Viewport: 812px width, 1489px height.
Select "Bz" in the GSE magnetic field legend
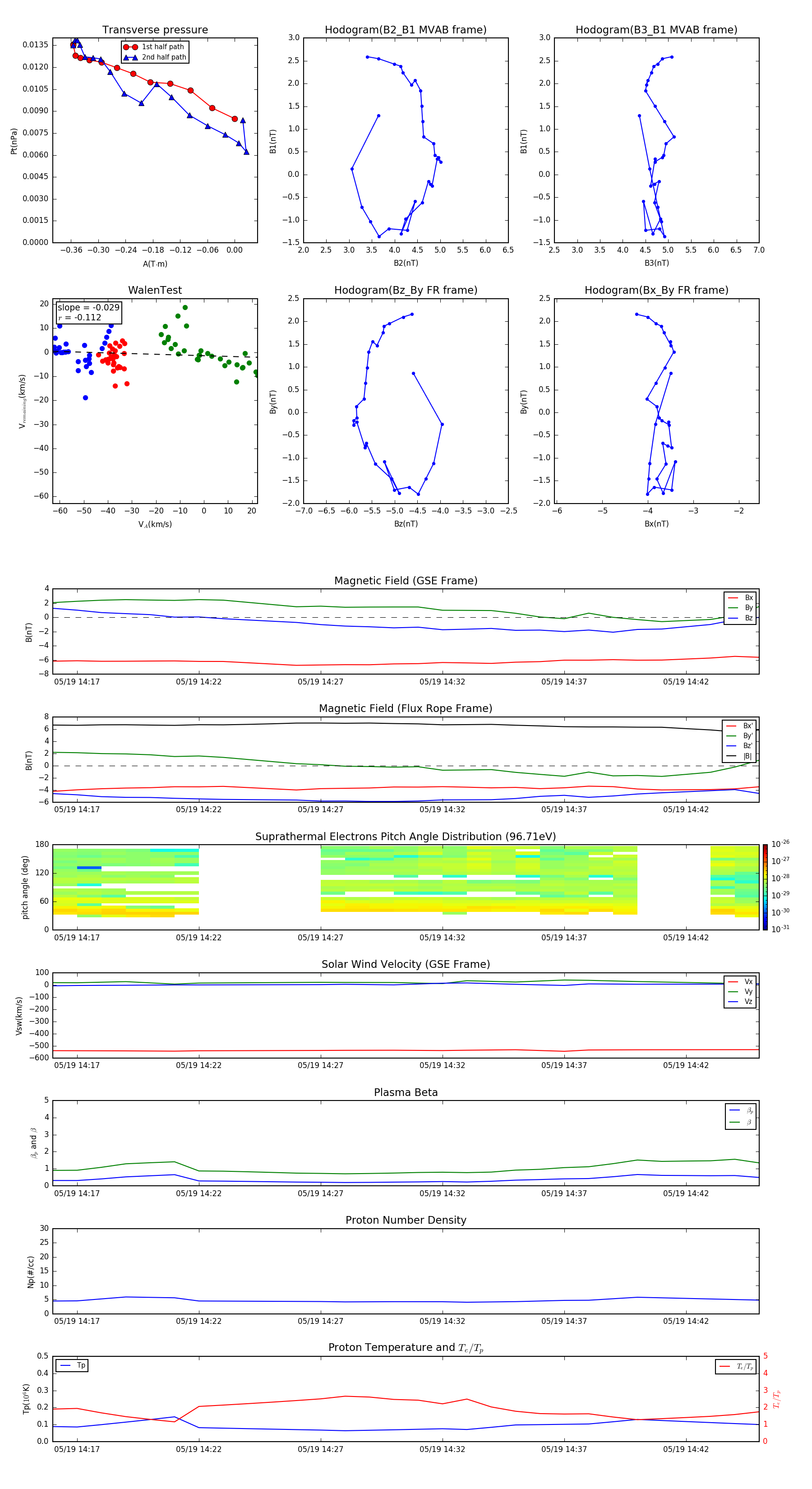(740, 618)
